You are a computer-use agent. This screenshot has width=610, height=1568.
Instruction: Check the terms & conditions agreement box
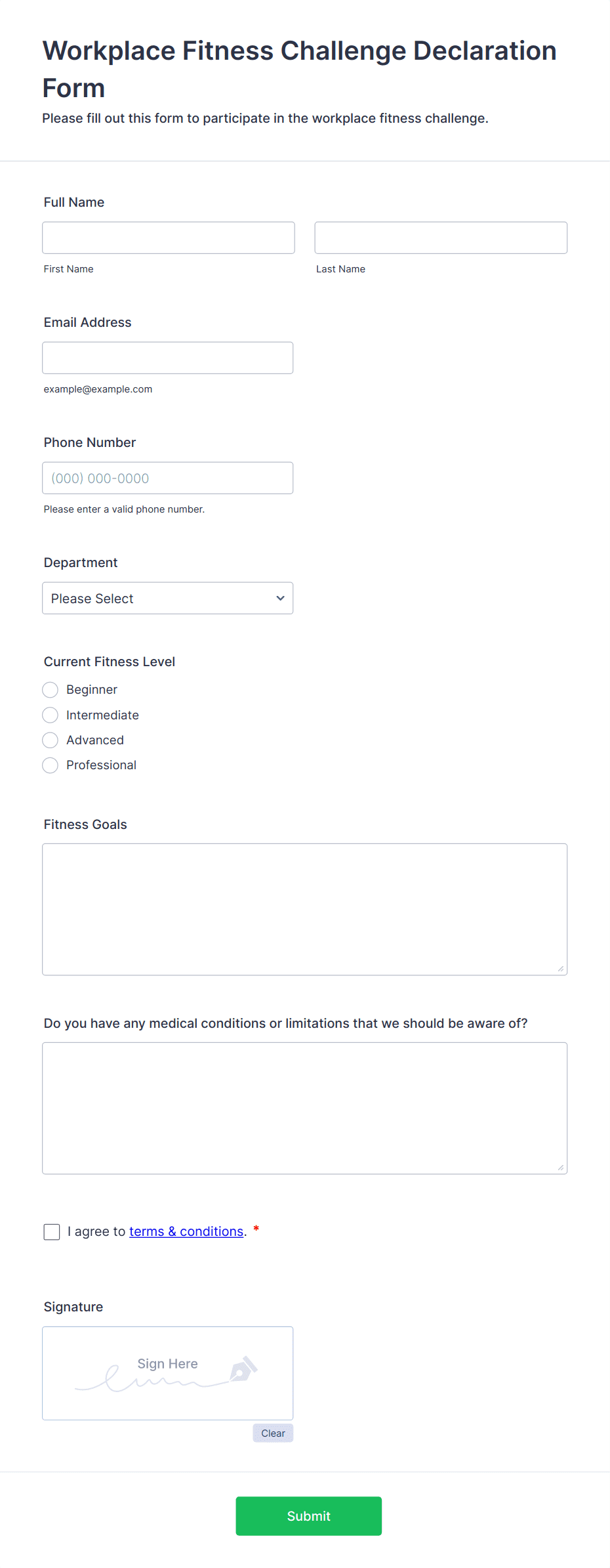click(x=52, y=1232)
